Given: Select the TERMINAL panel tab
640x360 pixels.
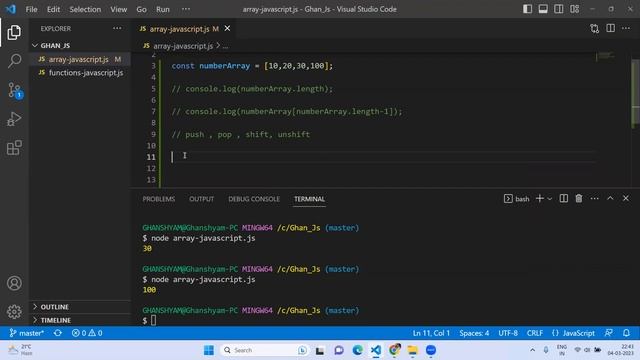Looking at the screenshot, I should (309, 199).
